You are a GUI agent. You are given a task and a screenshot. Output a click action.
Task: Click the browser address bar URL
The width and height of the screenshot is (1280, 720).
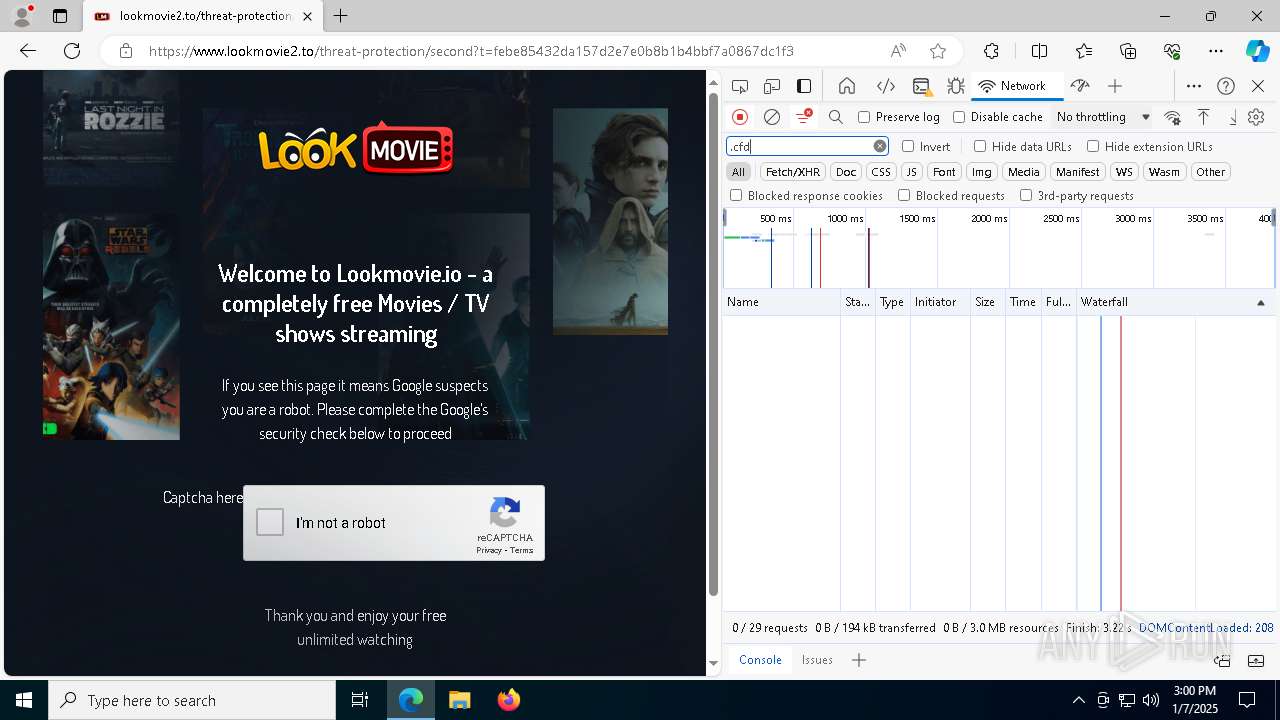[x=471, y=51]
